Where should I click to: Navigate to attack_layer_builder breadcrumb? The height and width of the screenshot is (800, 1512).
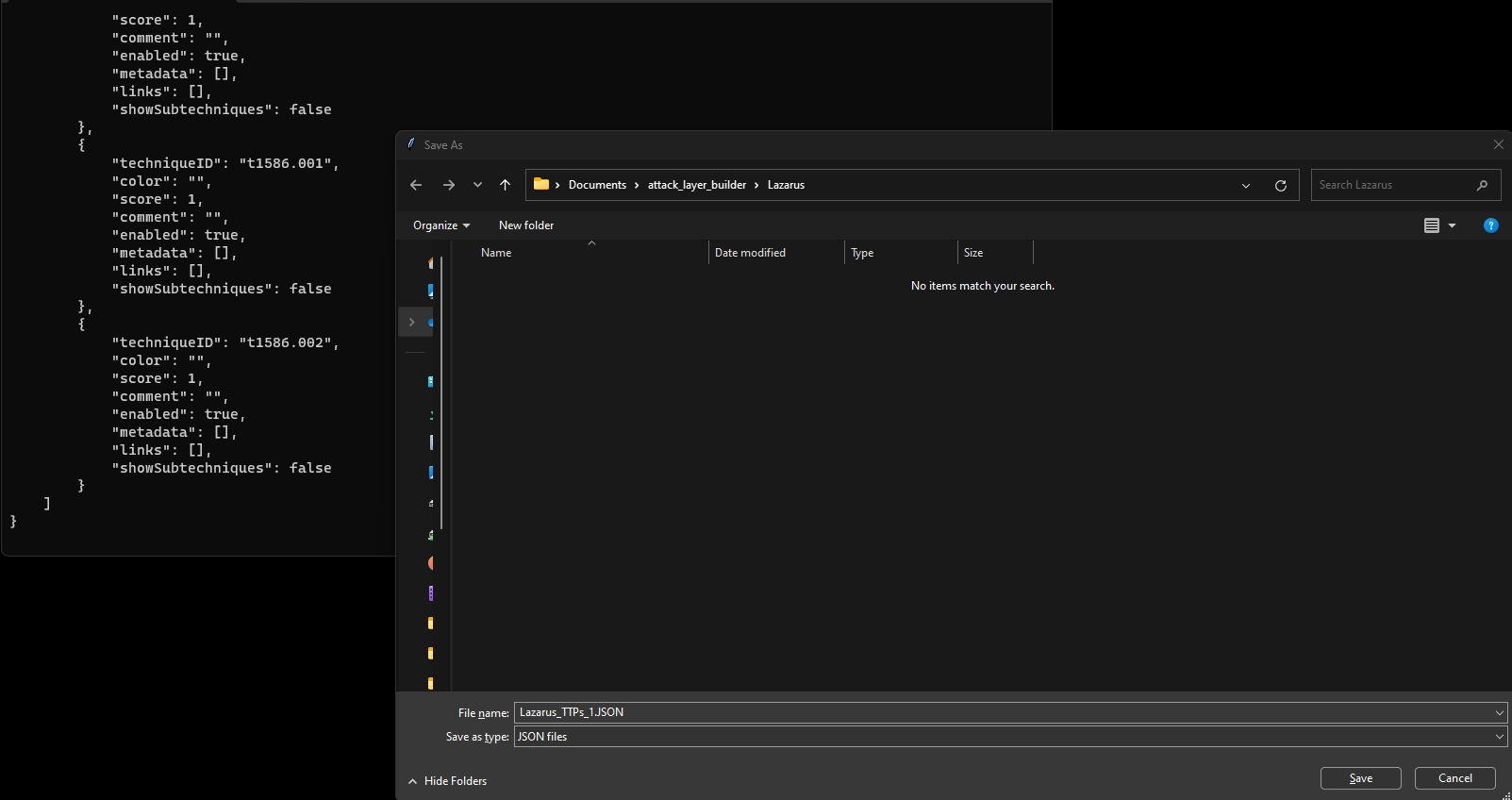[697, 185]
